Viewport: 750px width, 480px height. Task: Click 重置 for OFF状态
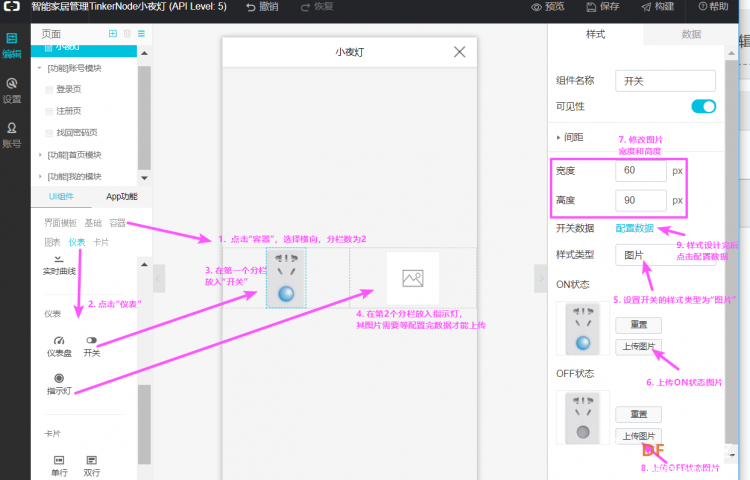[x=639, y=415]
